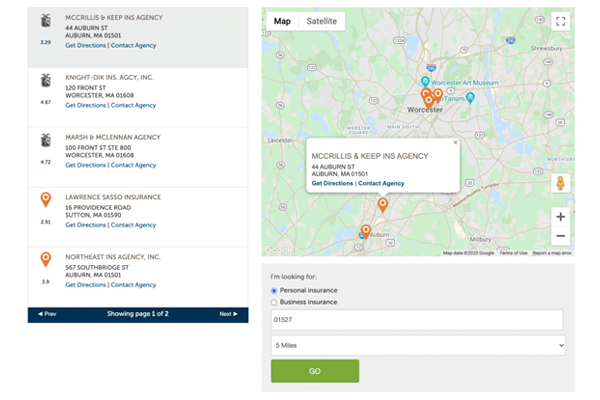Toggle fullscreen map view

coord(560,21)
